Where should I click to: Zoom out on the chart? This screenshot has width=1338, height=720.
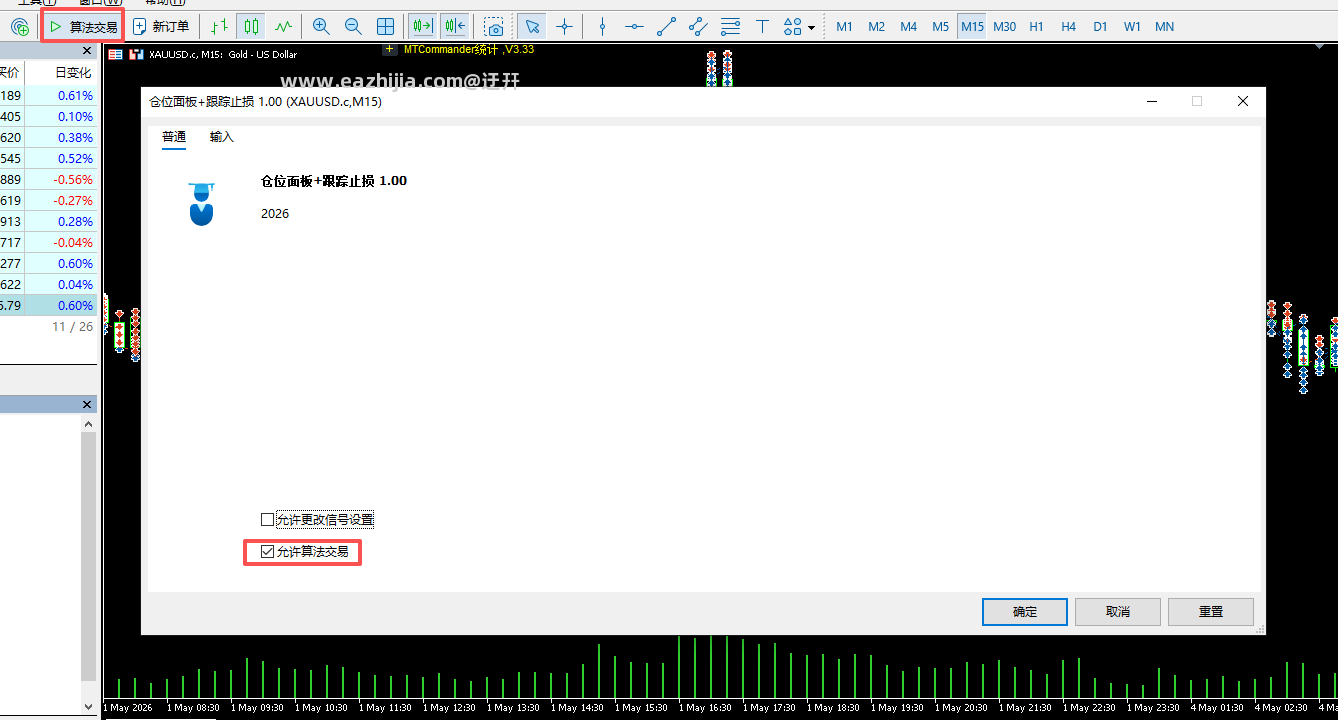pyautogui.click(x=353, y=27)
